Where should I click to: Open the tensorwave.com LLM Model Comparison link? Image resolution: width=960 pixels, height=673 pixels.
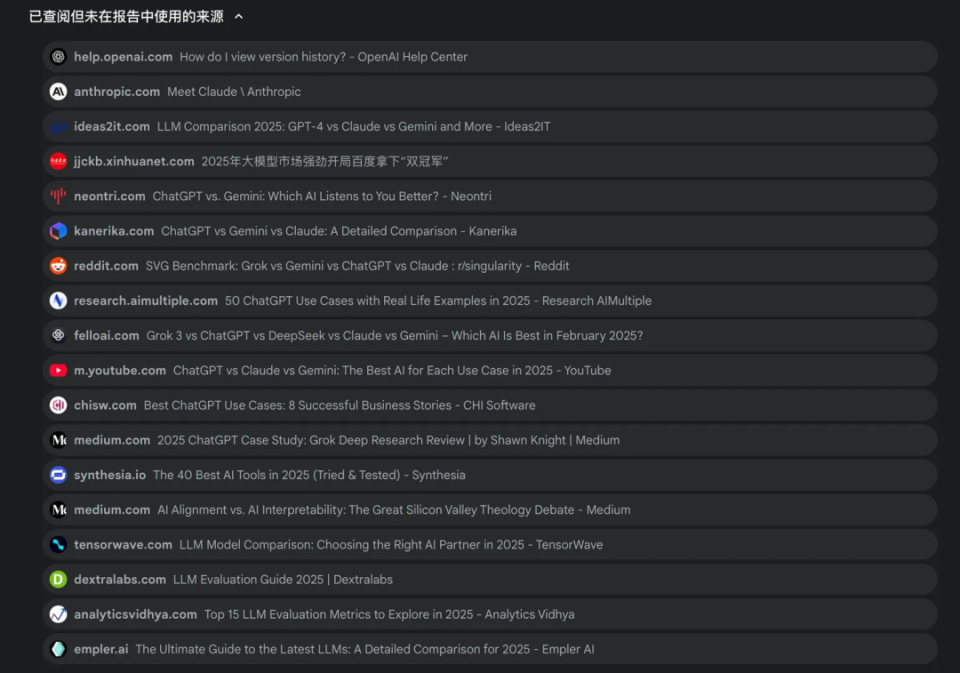tap(490, 544)
